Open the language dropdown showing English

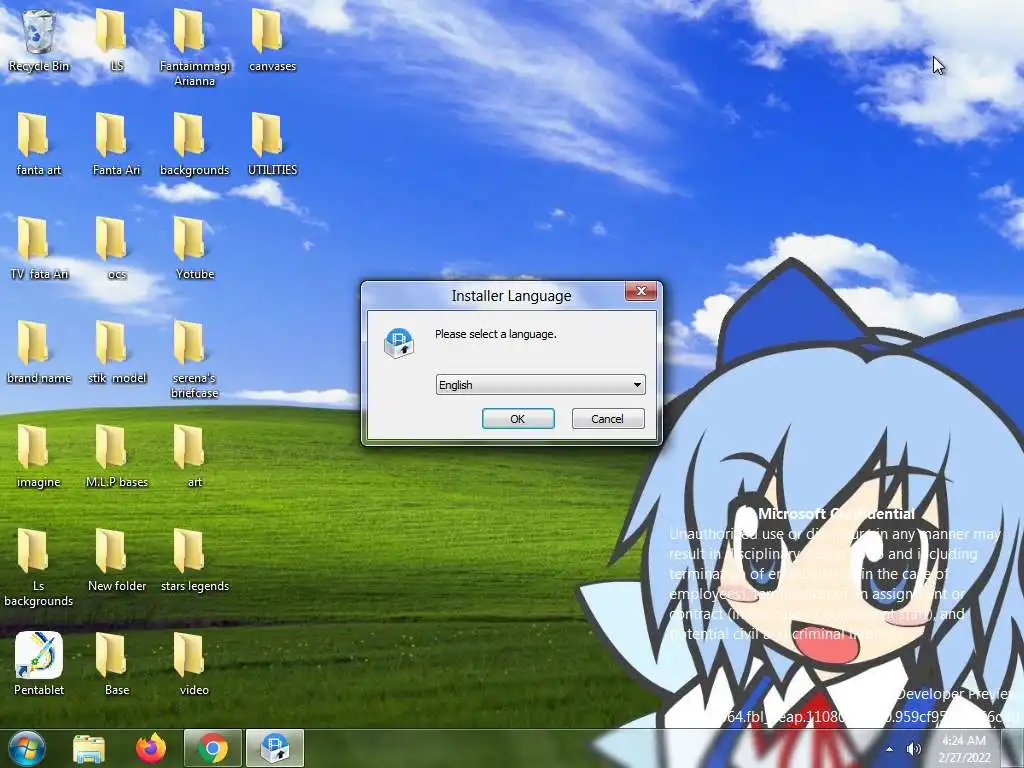point(541,385)
